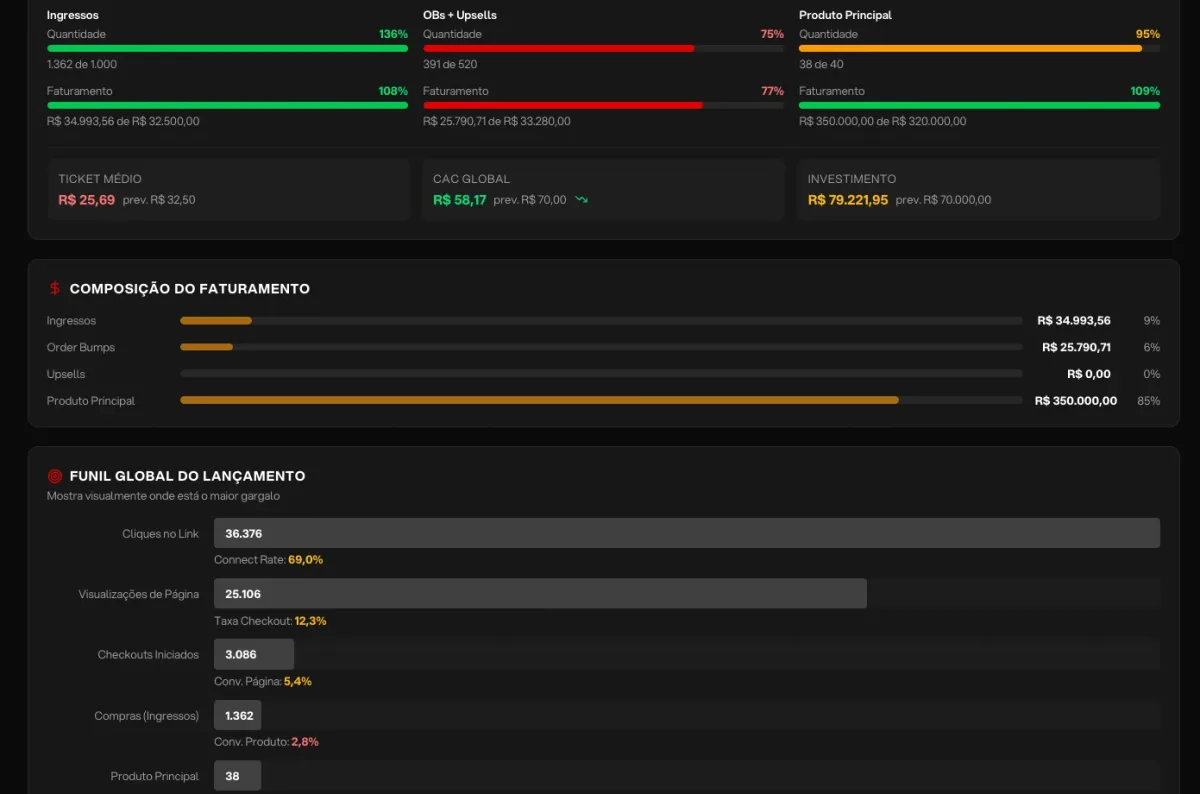Click the 136% Ingressos quantity percentage

click(393, 34)
